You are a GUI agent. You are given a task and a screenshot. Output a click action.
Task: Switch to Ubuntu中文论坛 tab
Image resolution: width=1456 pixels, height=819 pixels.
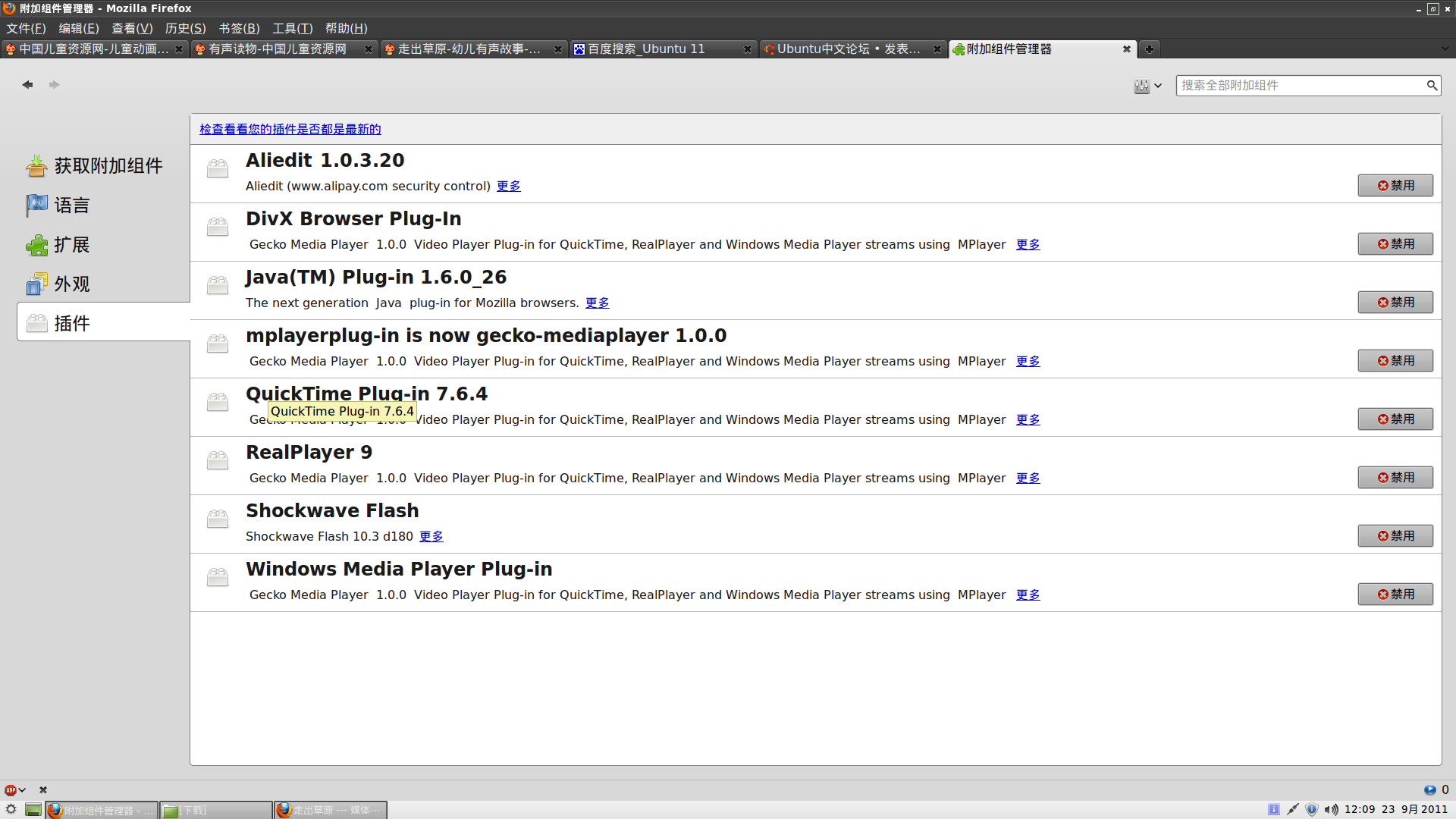coord(852,49)
